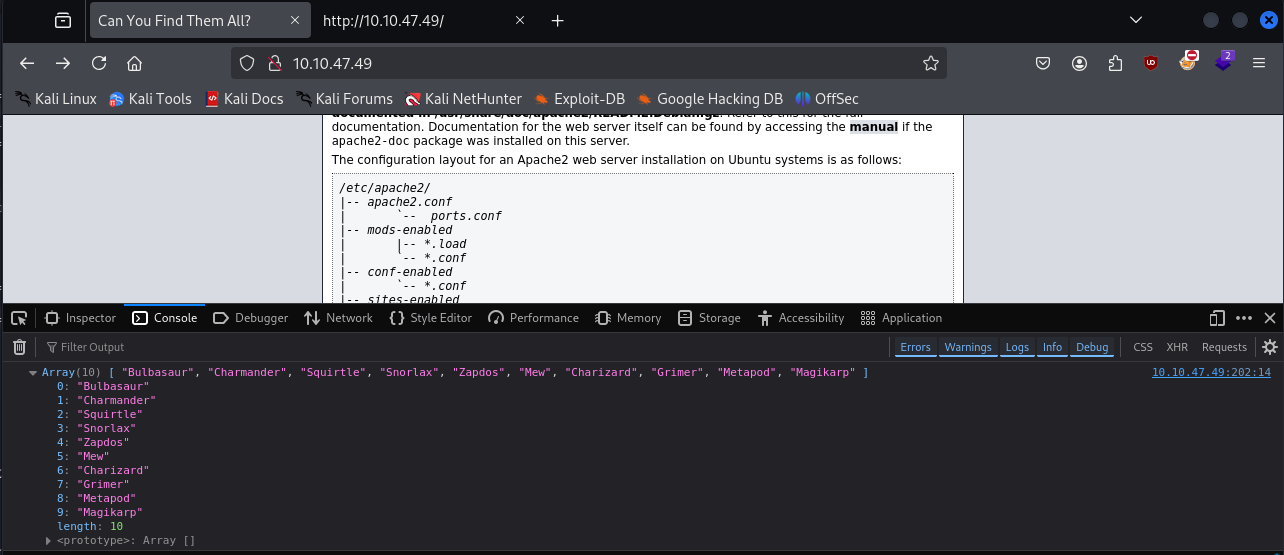Open the Firefox account icon
1284x555 pixels.
[1079, 63]
